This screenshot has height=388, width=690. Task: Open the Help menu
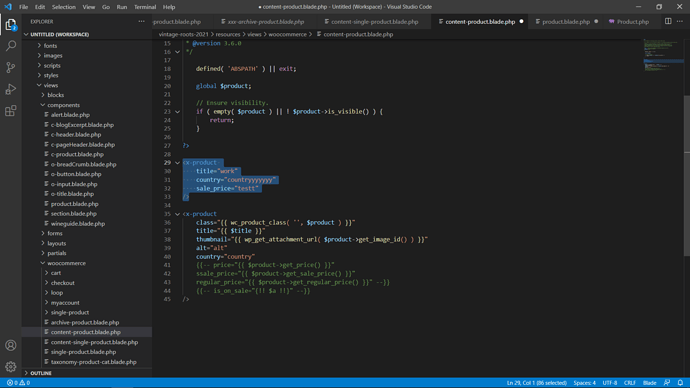169,7
